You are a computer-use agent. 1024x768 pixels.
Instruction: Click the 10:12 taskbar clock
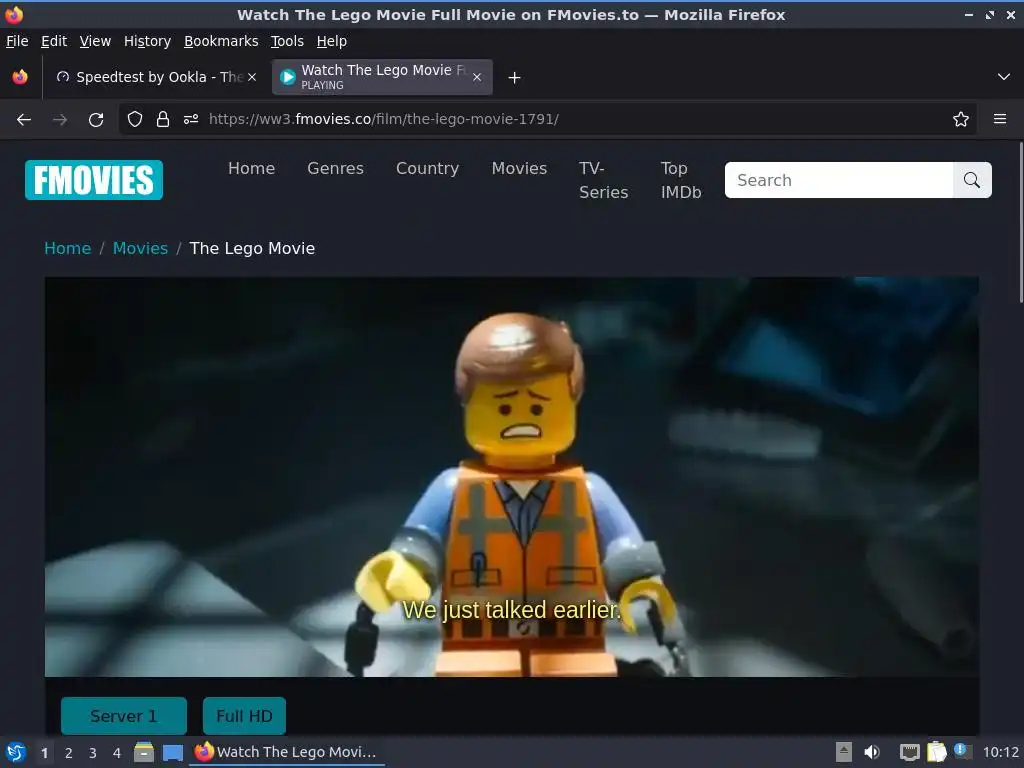pyautogui.click(x=1001, y=752)
